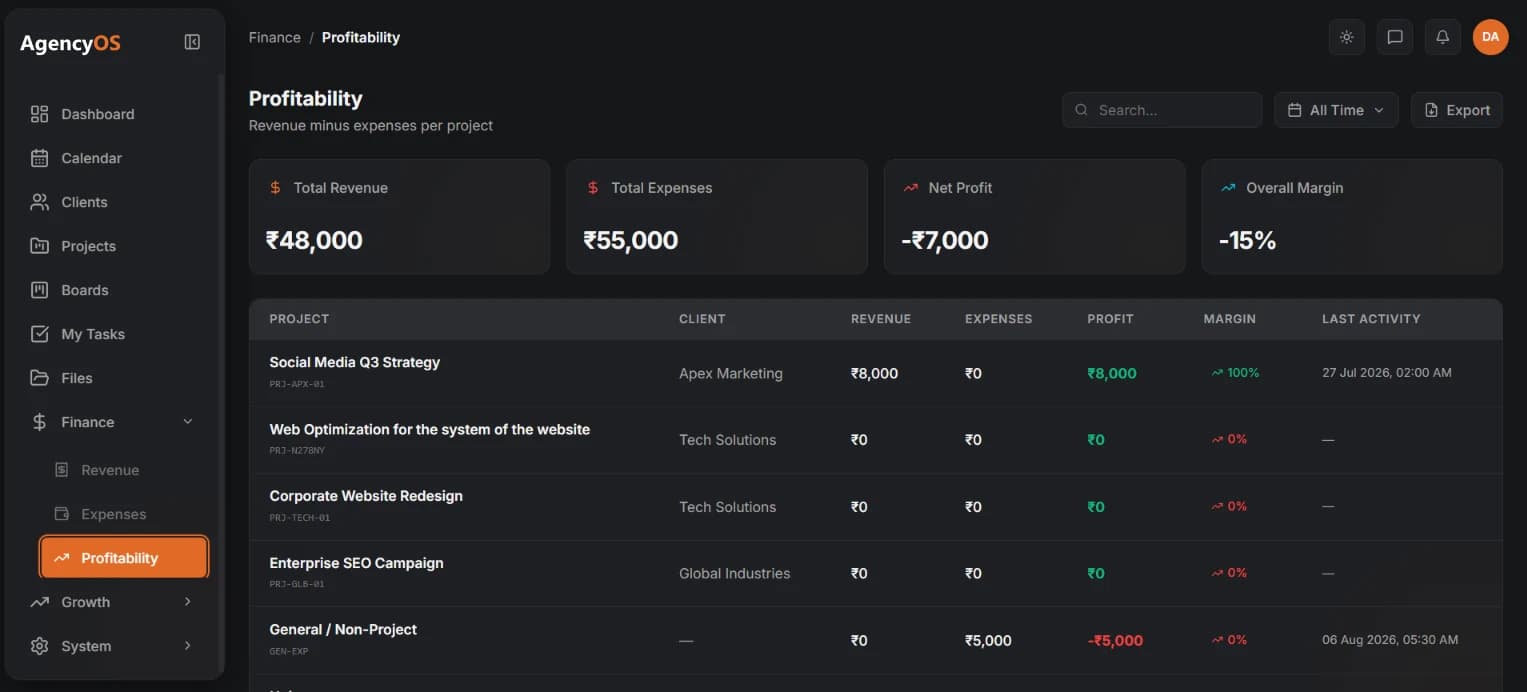
Task: Open messages via chat bubble icon
Action: pos(1395,37)
